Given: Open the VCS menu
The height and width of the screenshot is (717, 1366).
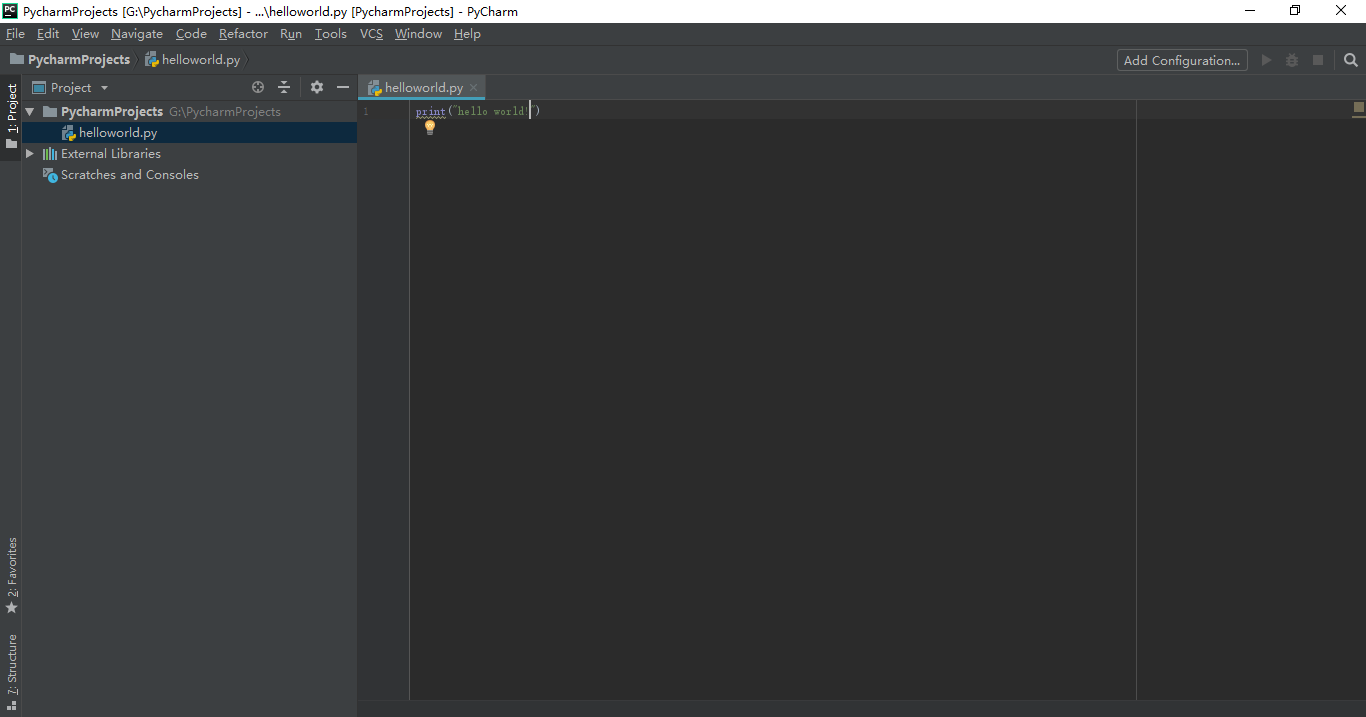Looking at the screenshot, I should point(371,34).
